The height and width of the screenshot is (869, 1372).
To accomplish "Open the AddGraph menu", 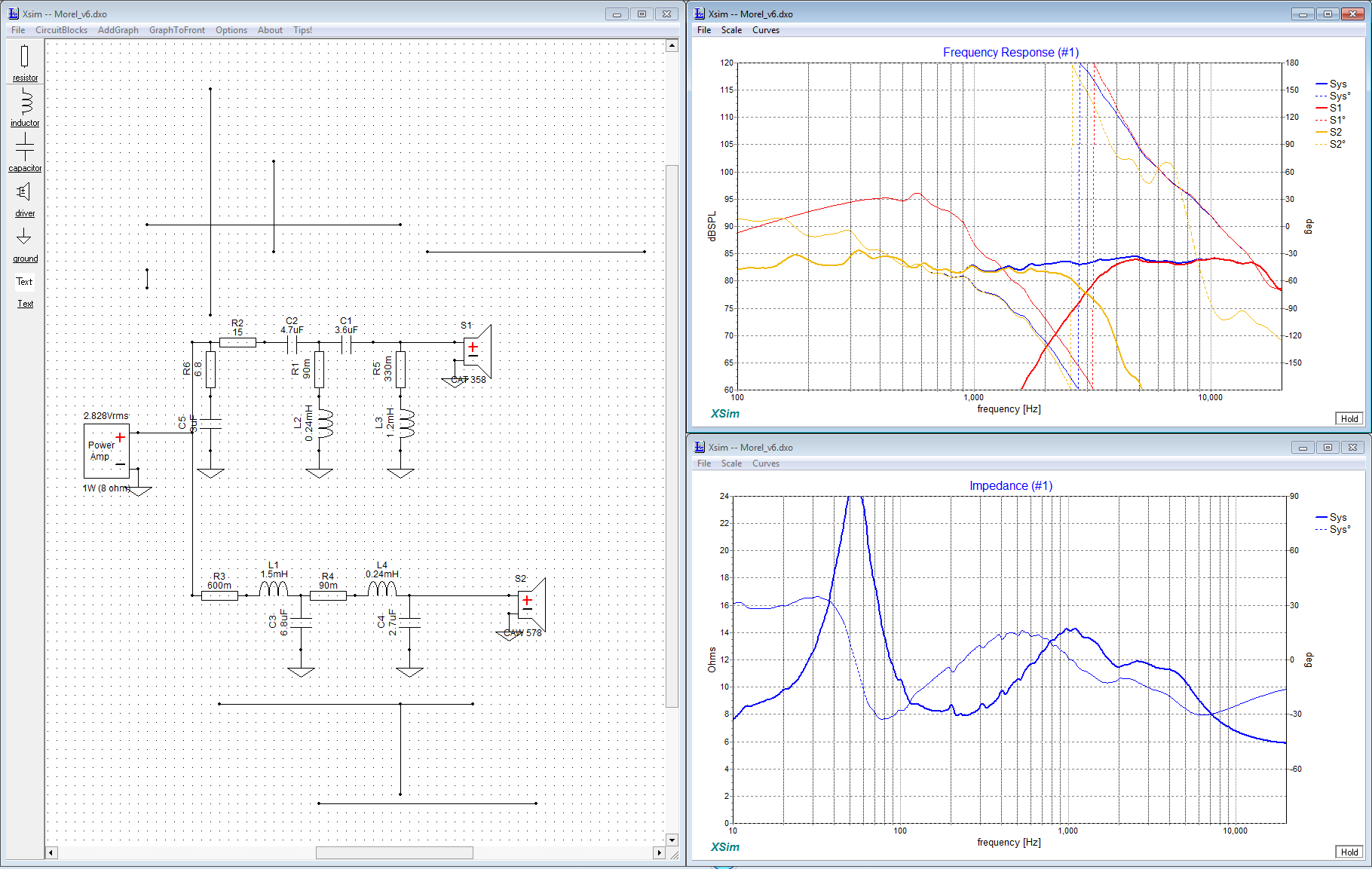I will click(118, 30).
